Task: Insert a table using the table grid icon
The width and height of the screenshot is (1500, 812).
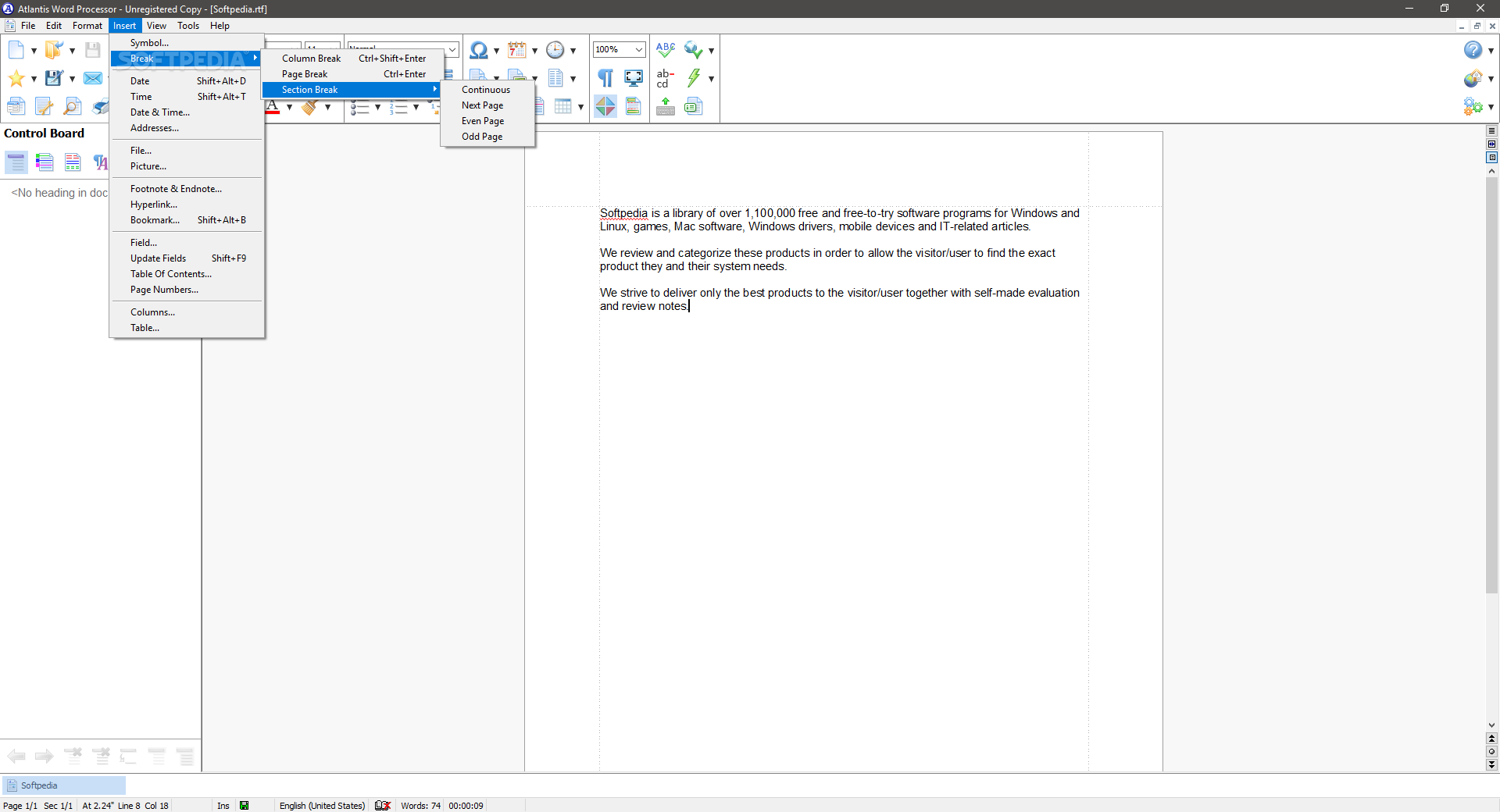Action: 565,106
